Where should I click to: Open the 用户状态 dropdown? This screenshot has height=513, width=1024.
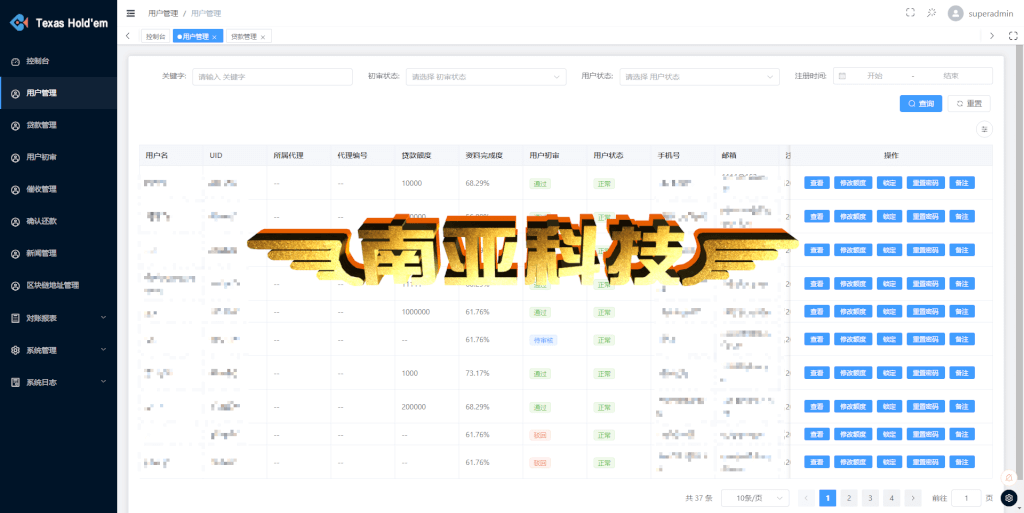[699, 76]
